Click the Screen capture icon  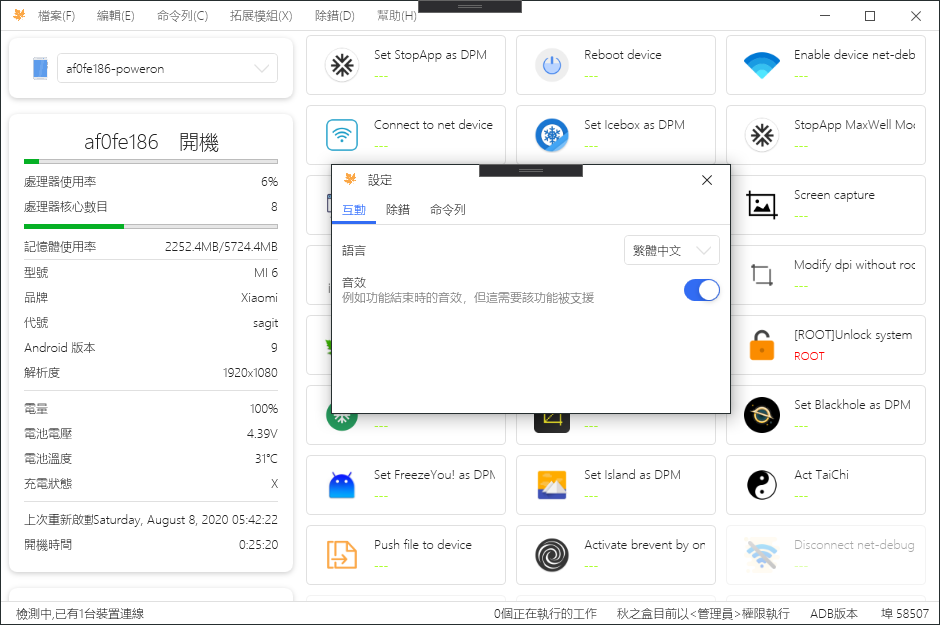(761, 205)
